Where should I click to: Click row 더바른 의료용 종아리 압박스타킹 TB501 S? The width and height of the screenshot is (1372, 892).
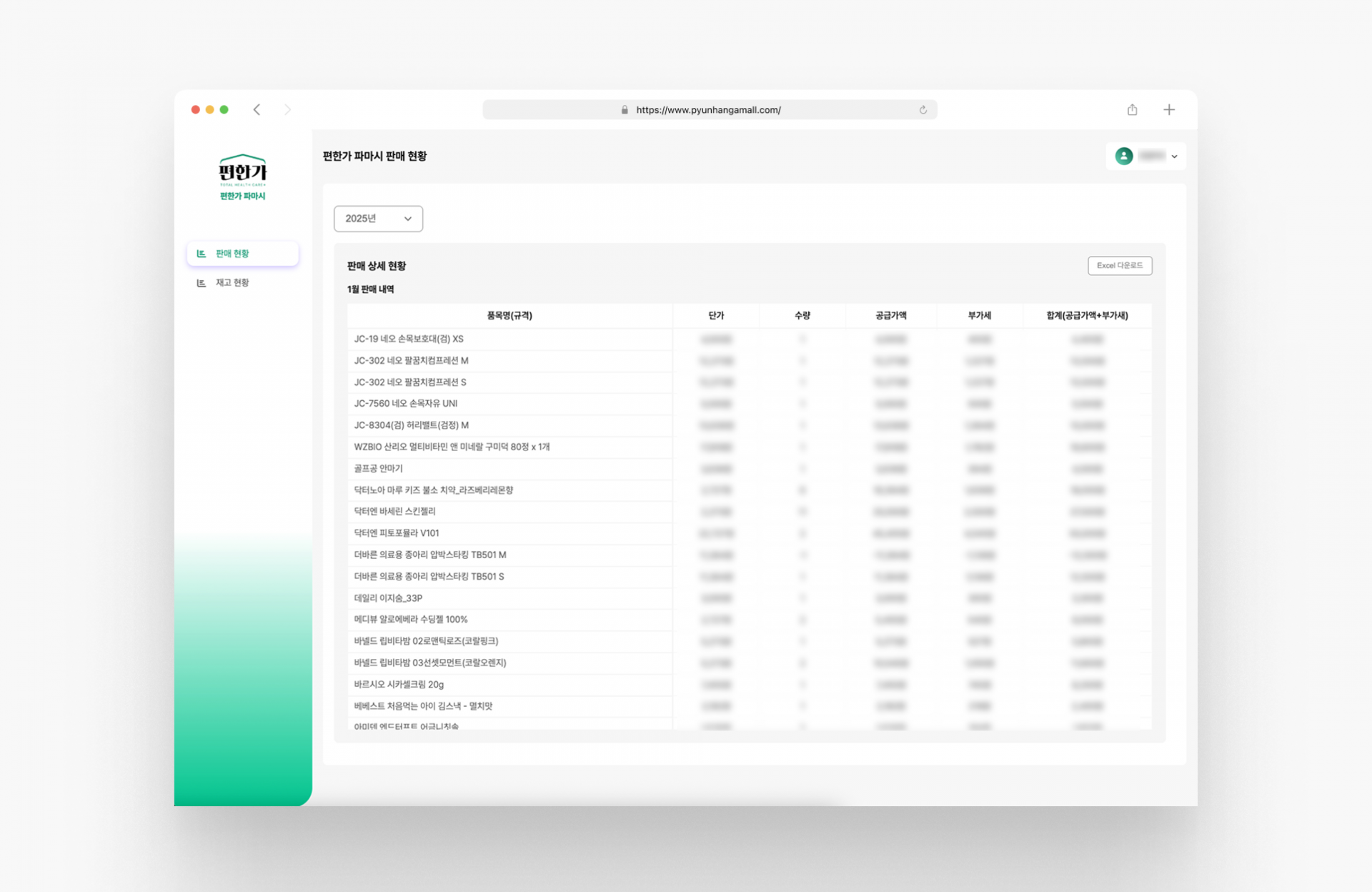point(749,577)
